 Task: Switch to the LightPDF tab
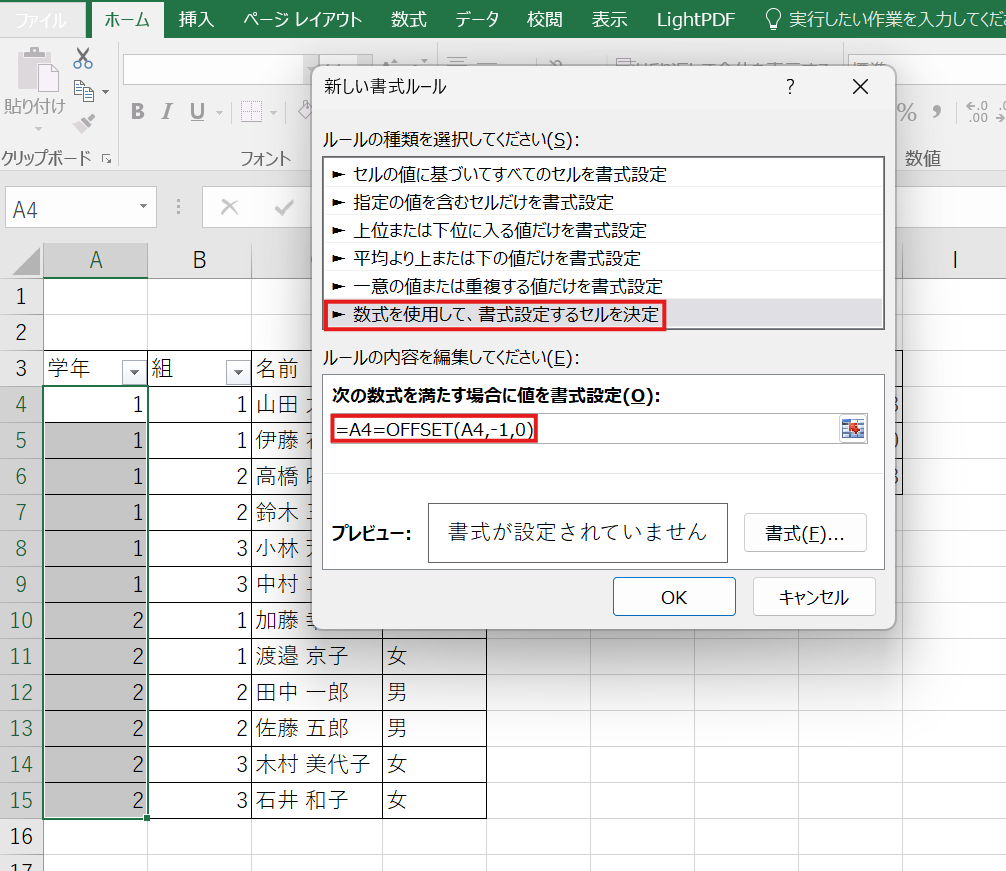pyautogui.click(x=695, y=20)
